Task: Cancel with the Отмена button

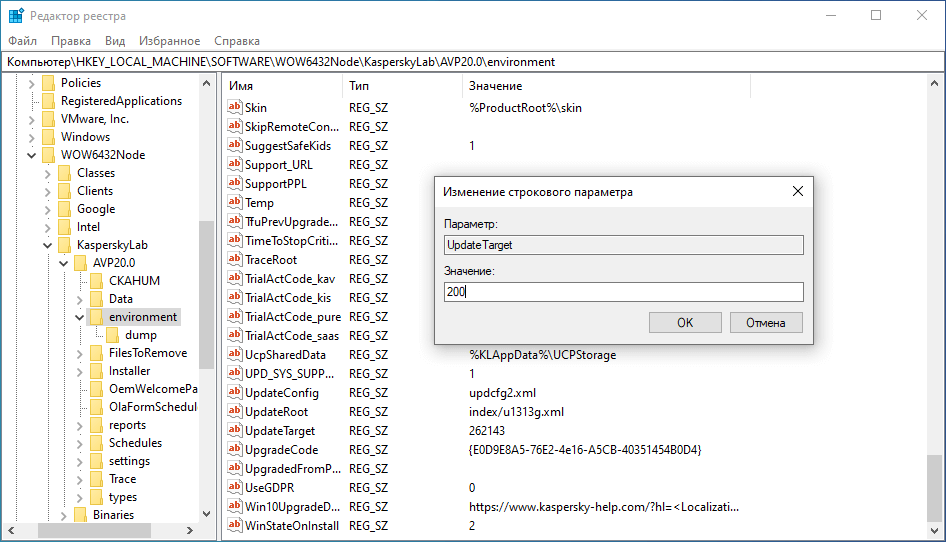Action: pos(766,322)
